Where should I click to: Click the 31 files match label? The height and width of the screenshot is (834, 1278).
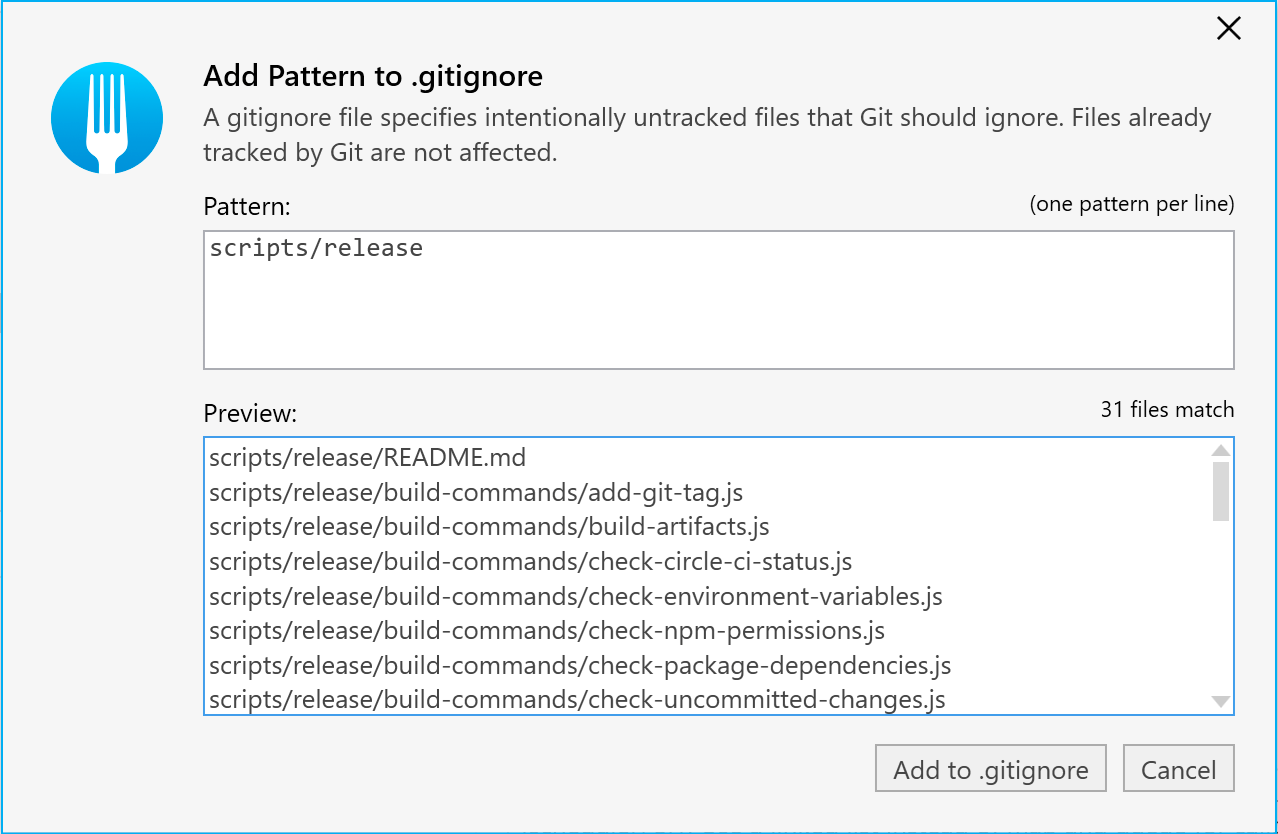pos(1166,409)
